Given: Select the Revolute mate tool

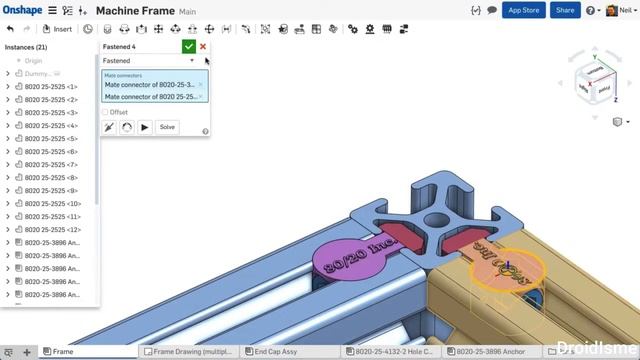Looking at the screenshot, I should [124, 29].
